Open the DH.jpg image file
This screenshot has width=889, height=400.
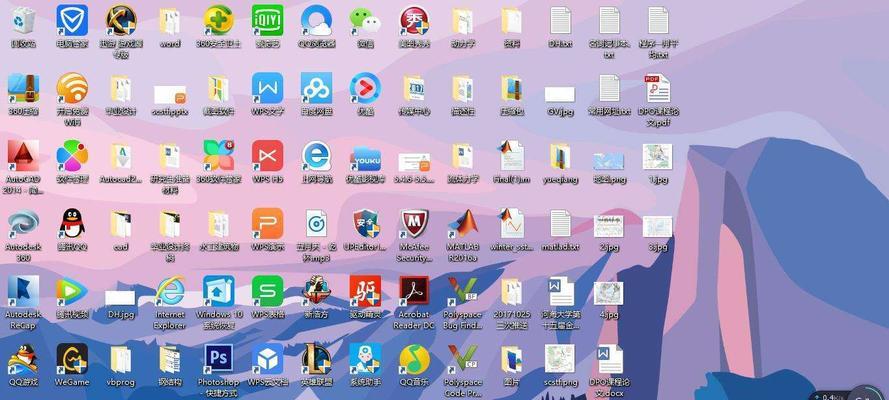[x=120, y=299]
